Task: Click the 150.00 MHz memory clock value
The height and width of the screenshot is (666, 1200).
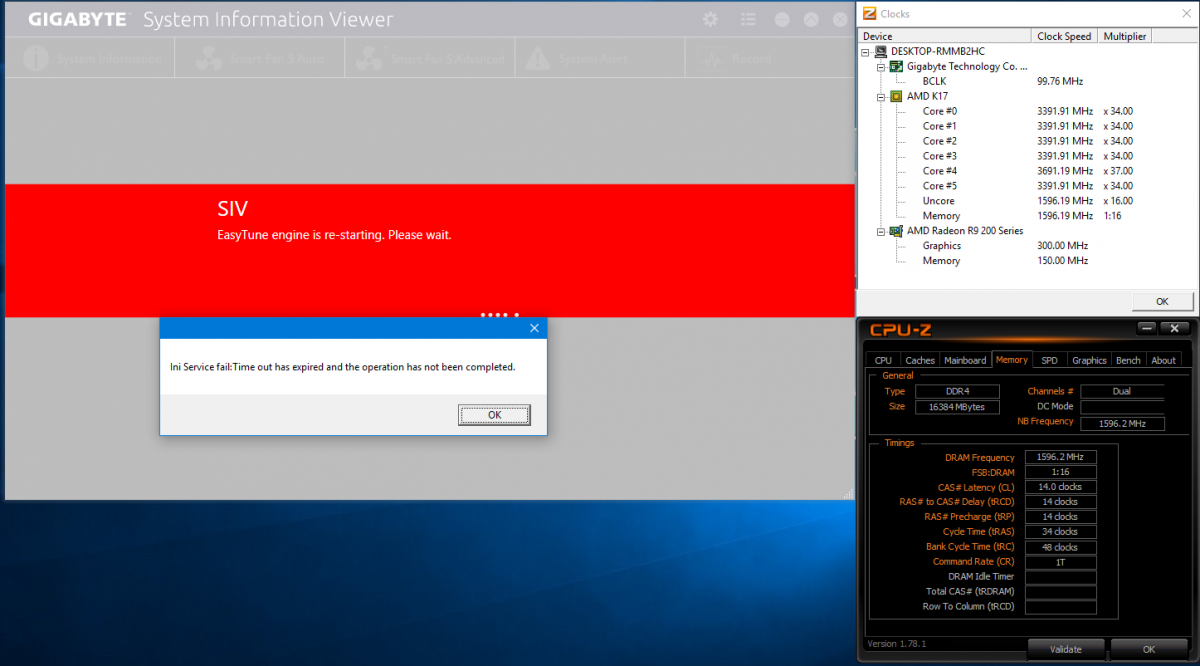Action: [1062, 261]
